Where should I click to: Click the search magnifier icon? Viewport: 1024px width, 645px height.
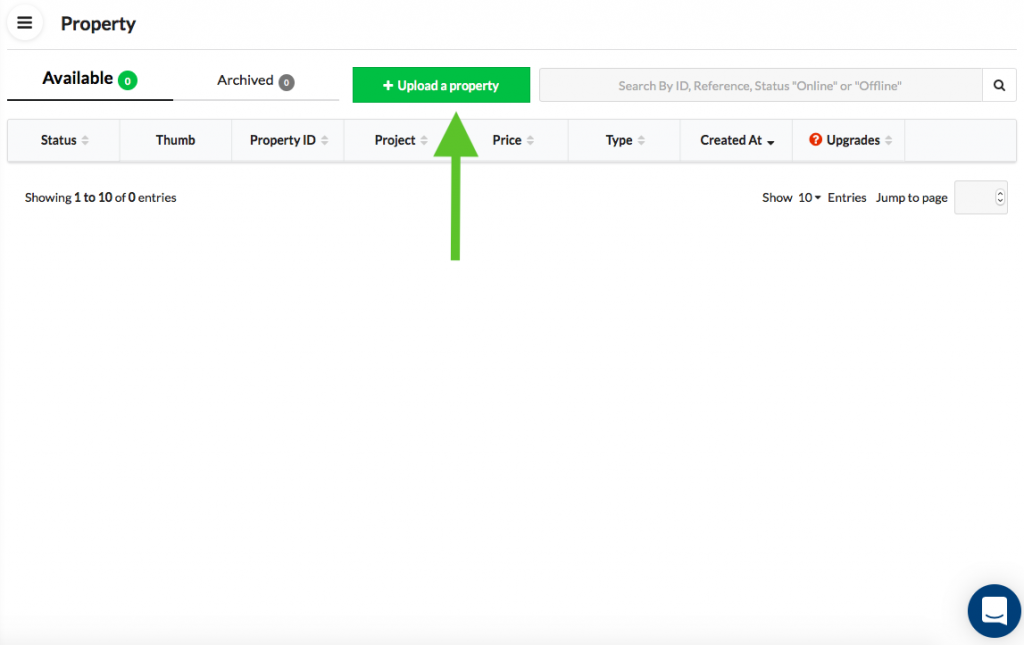coord(999,85)
